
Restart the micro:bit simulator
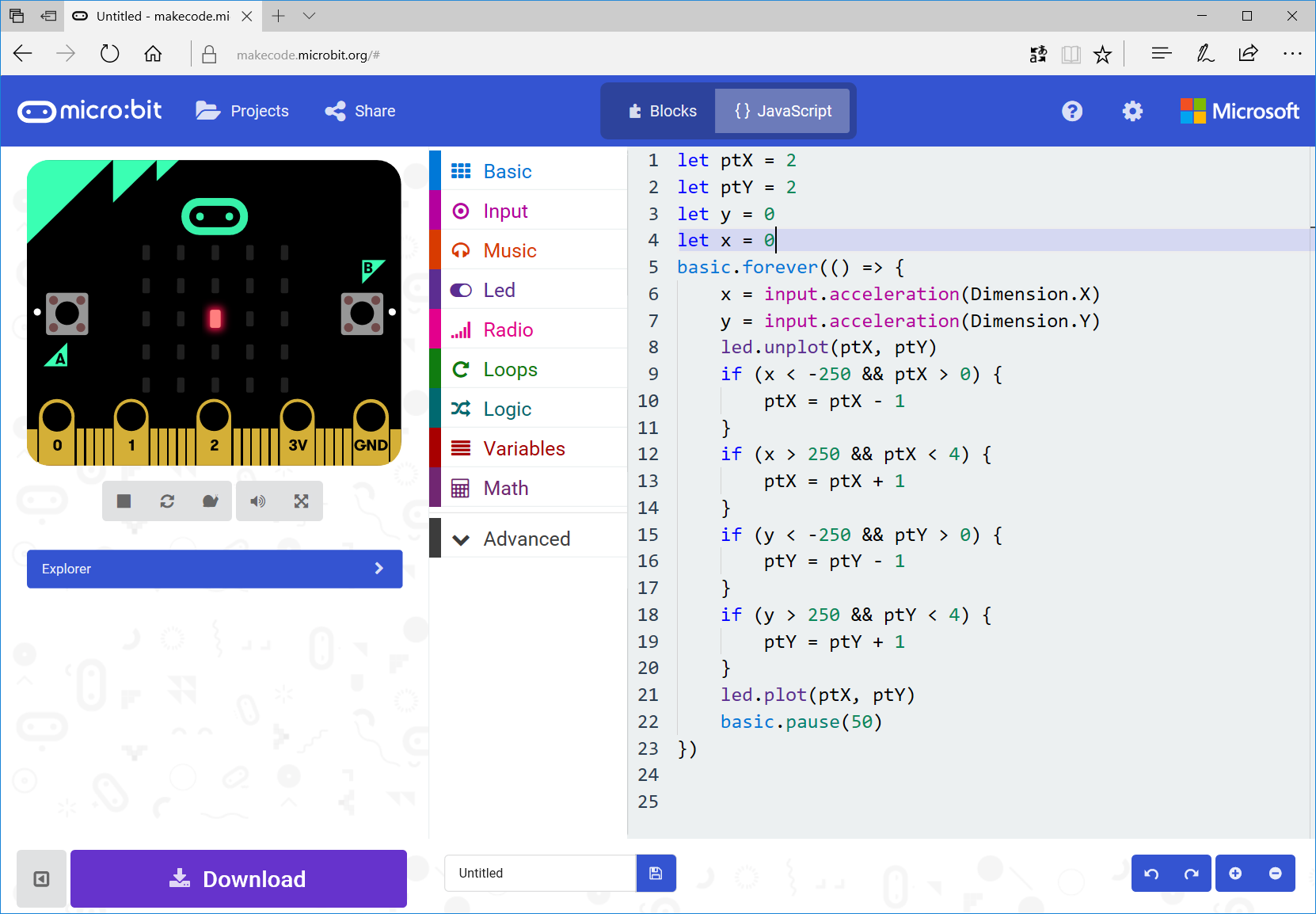coord(166,501)
